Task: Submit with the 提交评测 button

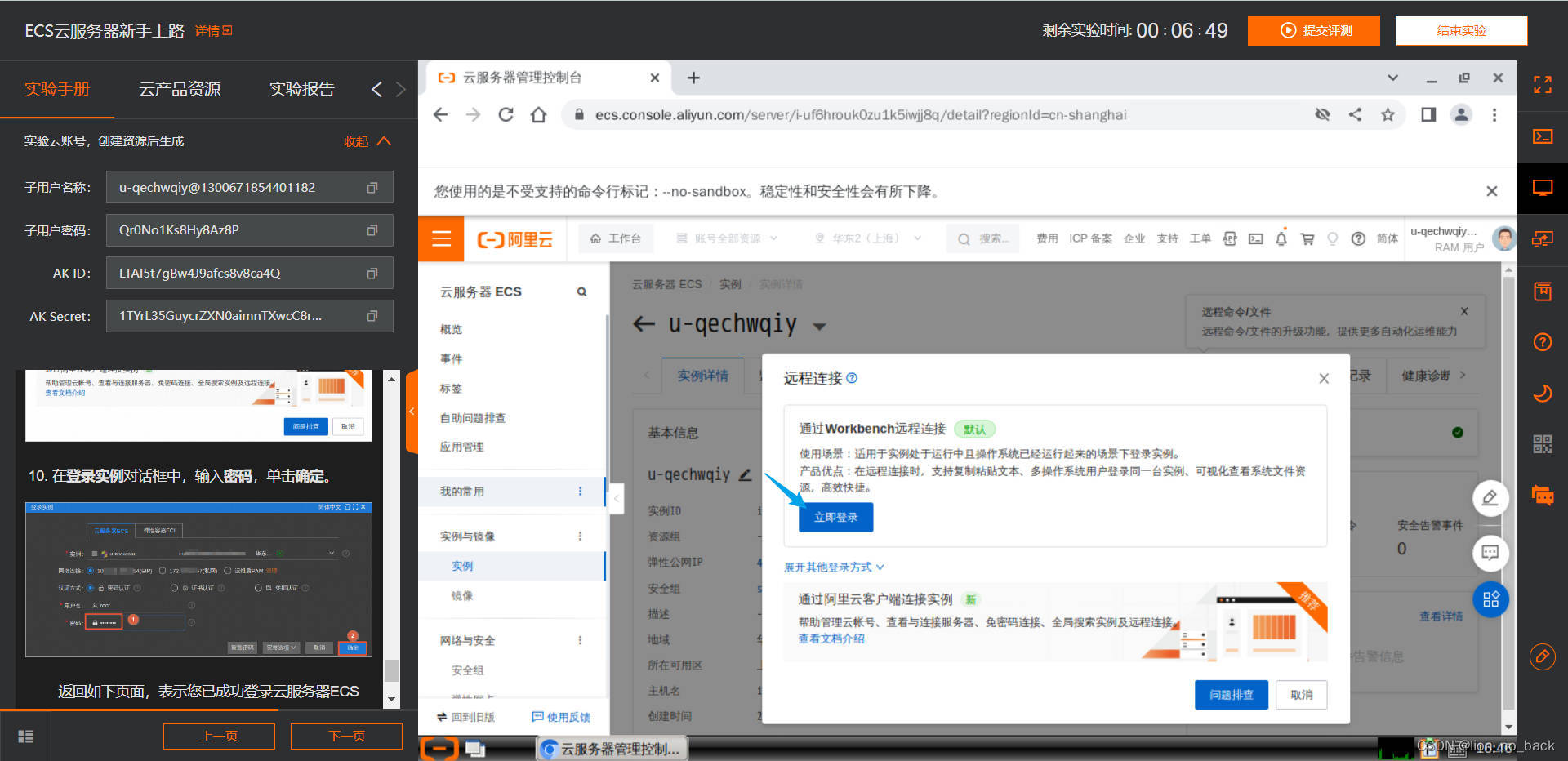Action: tap(1313, 30)
